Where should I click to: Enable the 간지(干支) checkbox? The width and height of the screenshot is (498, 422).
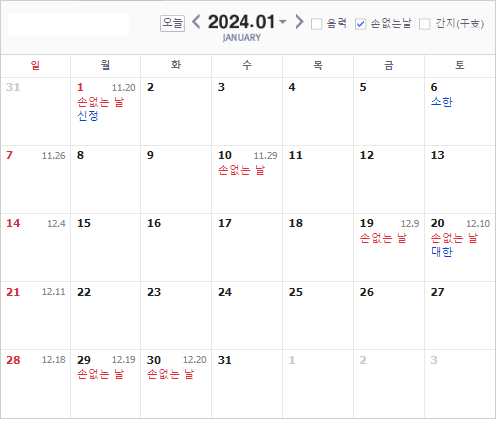pyautogui.click(x=424, y=24)
